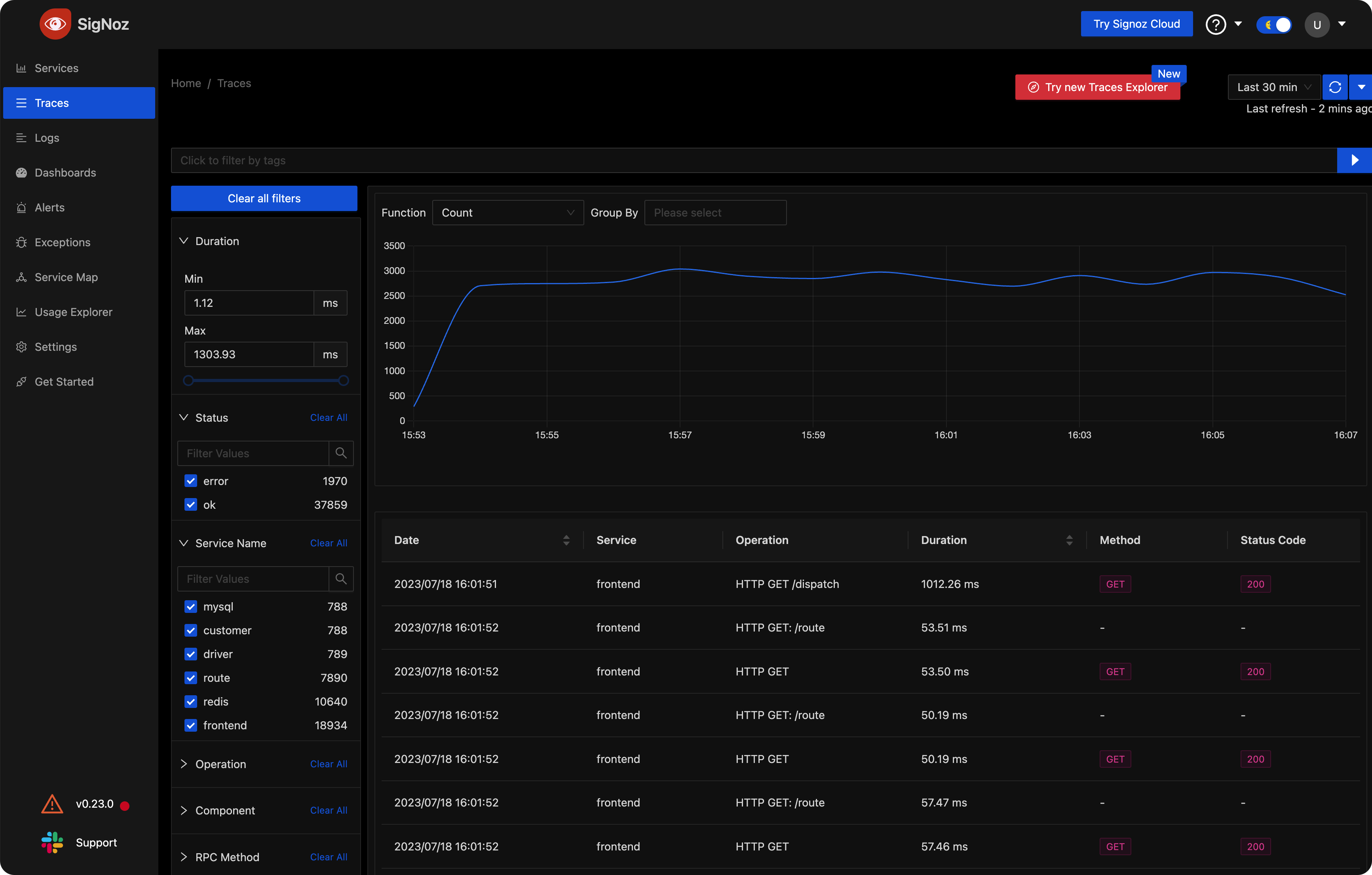Click the refresh icon next to time range
Screen dimensions: 1372x875
coord(1334,87)
